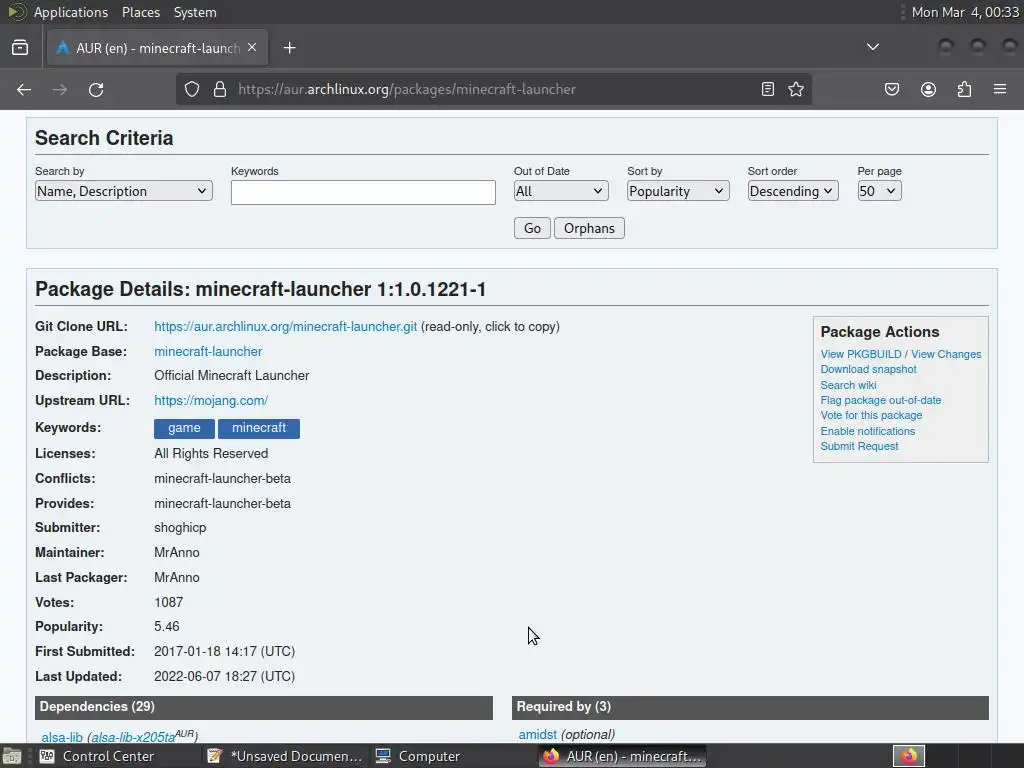Click Submit Request link
The image size is (1024, 768).
[x=859, y=445]
